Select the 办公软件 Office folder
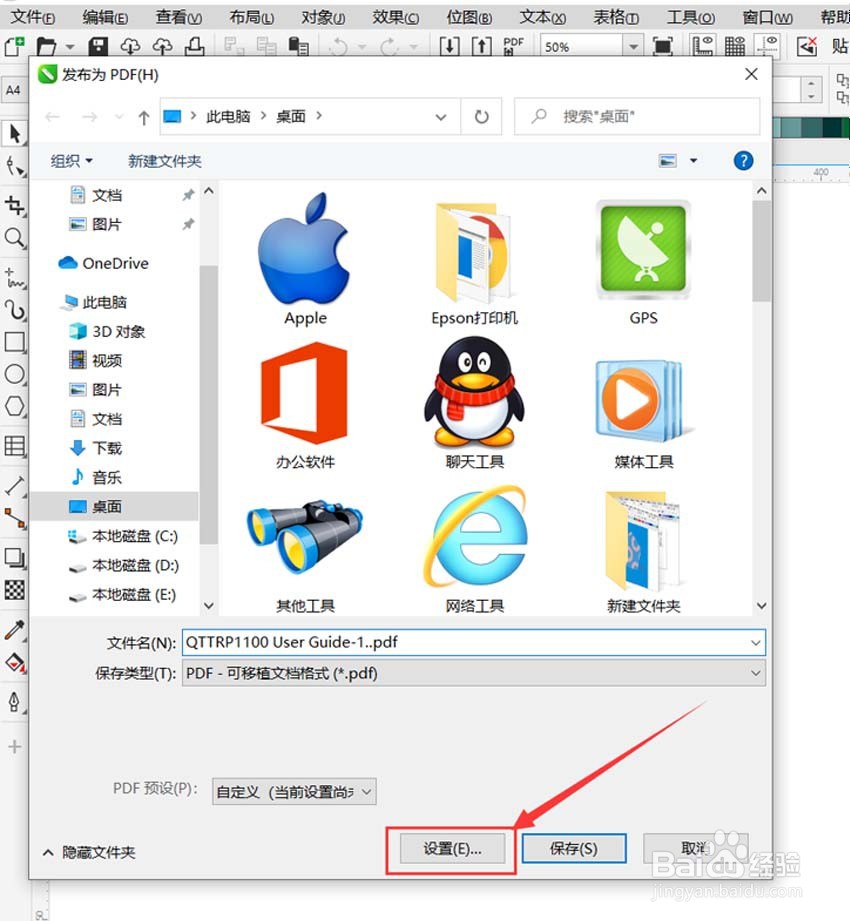The image size is (850, 921). 304,405
